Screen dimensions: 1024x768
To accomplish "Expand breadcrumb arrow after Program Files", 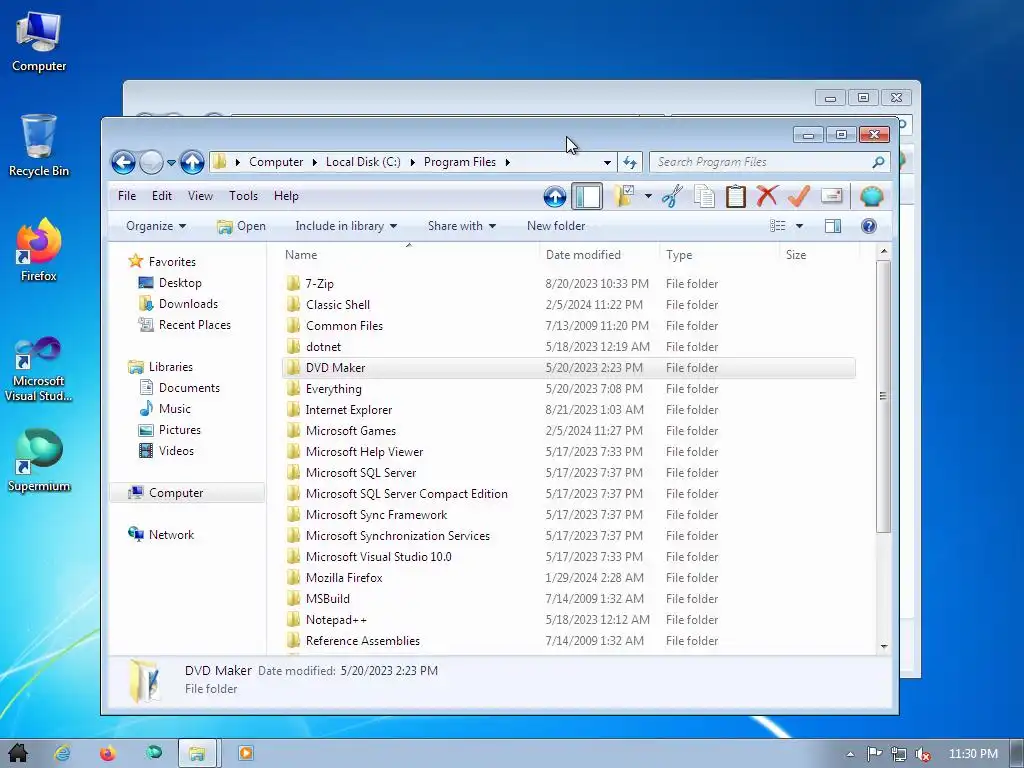I will 507,162.
